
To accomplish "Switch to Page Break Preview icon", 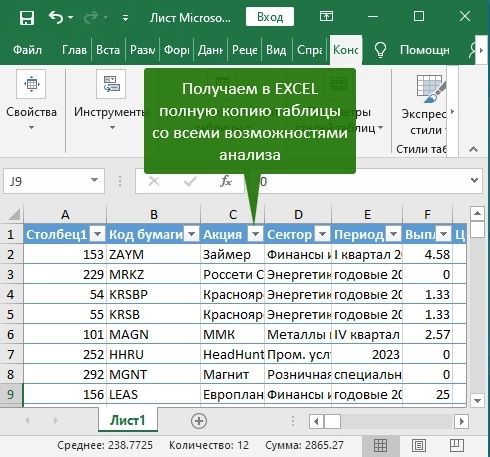I will (457, 445).
